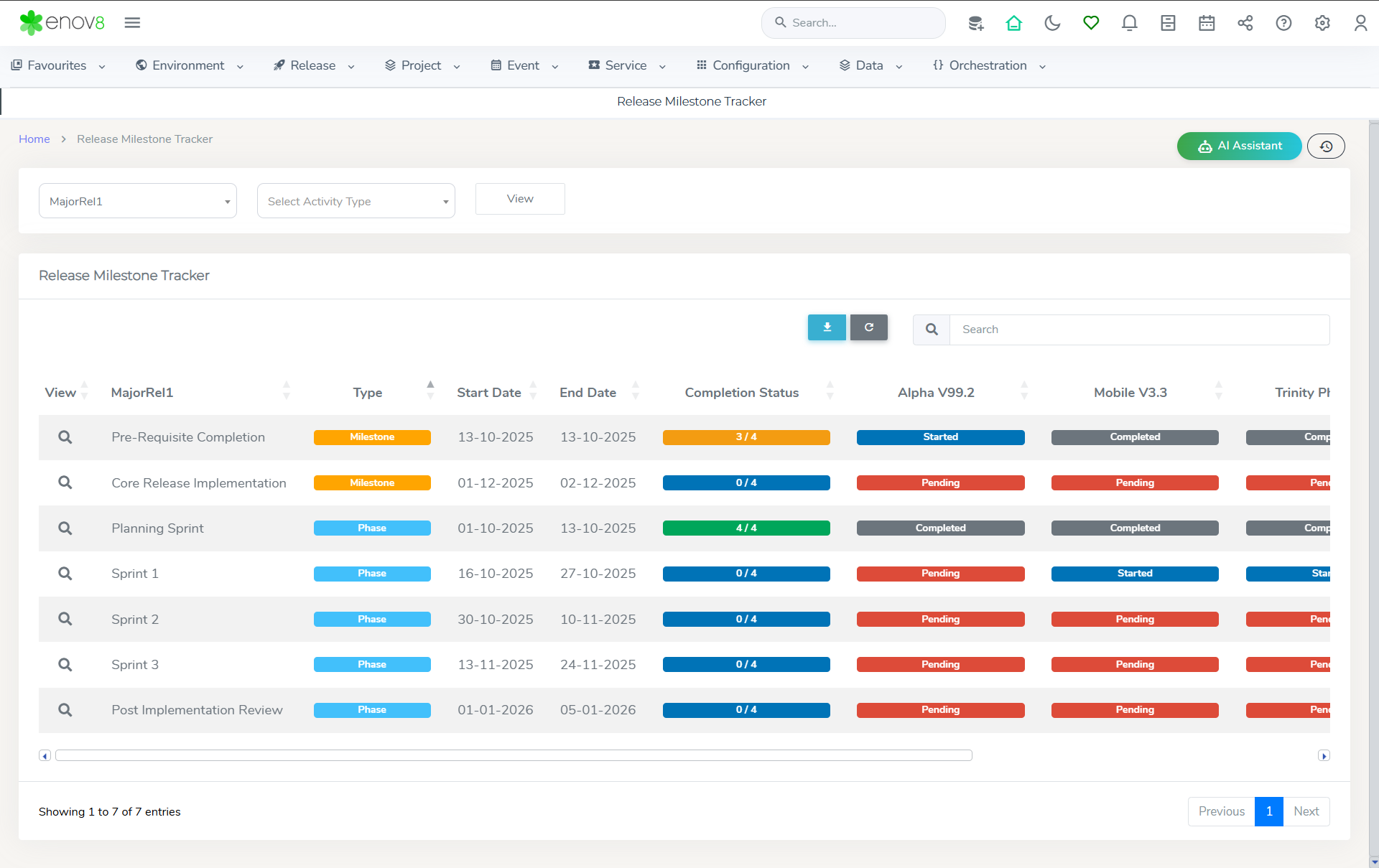The height and width of the screenshot is (868, 1379).
Task: Open Select Activity Type dropdown
Action: coord(356,201)
